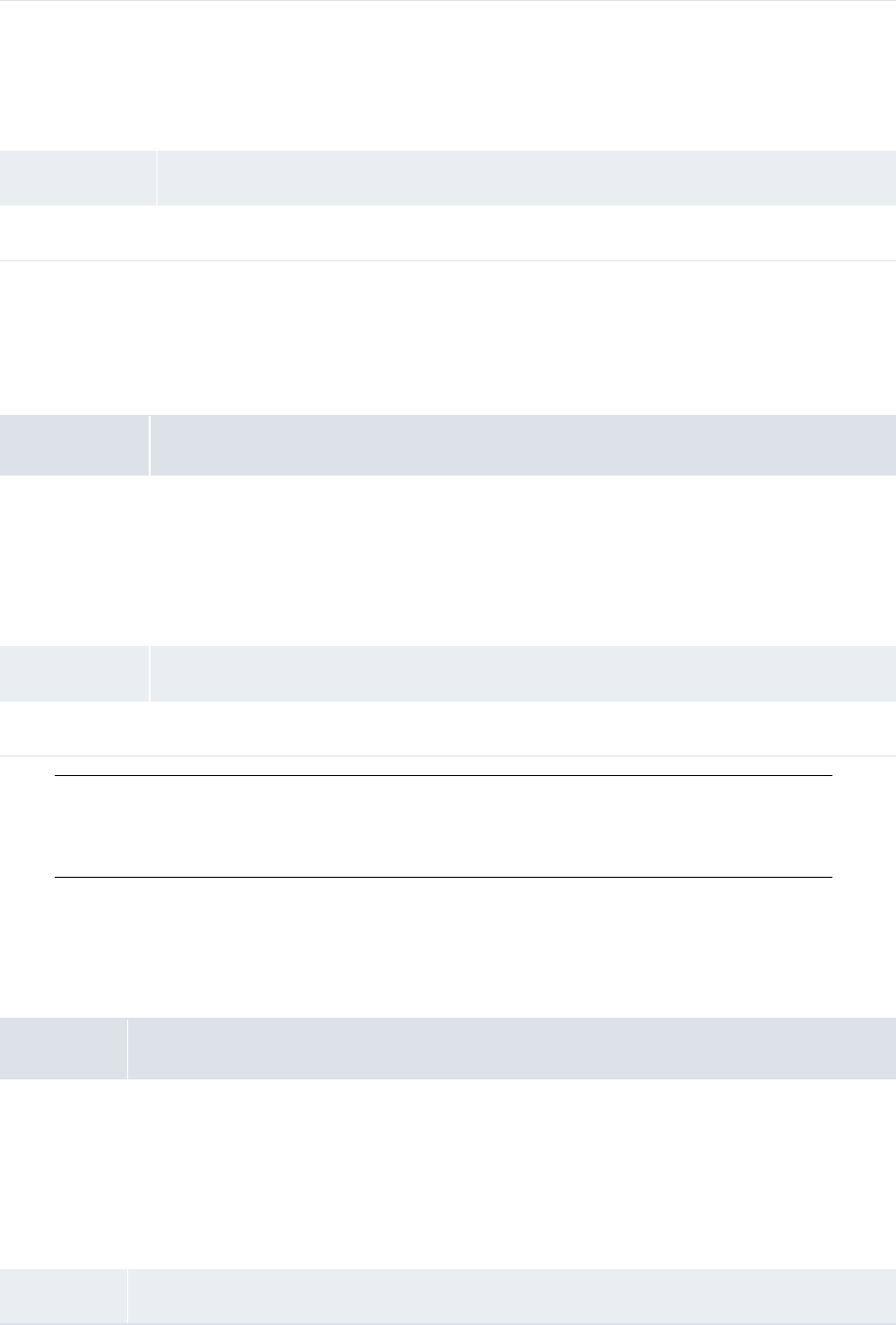Click the upper black horizontal rule

click(x=442, y=776)
